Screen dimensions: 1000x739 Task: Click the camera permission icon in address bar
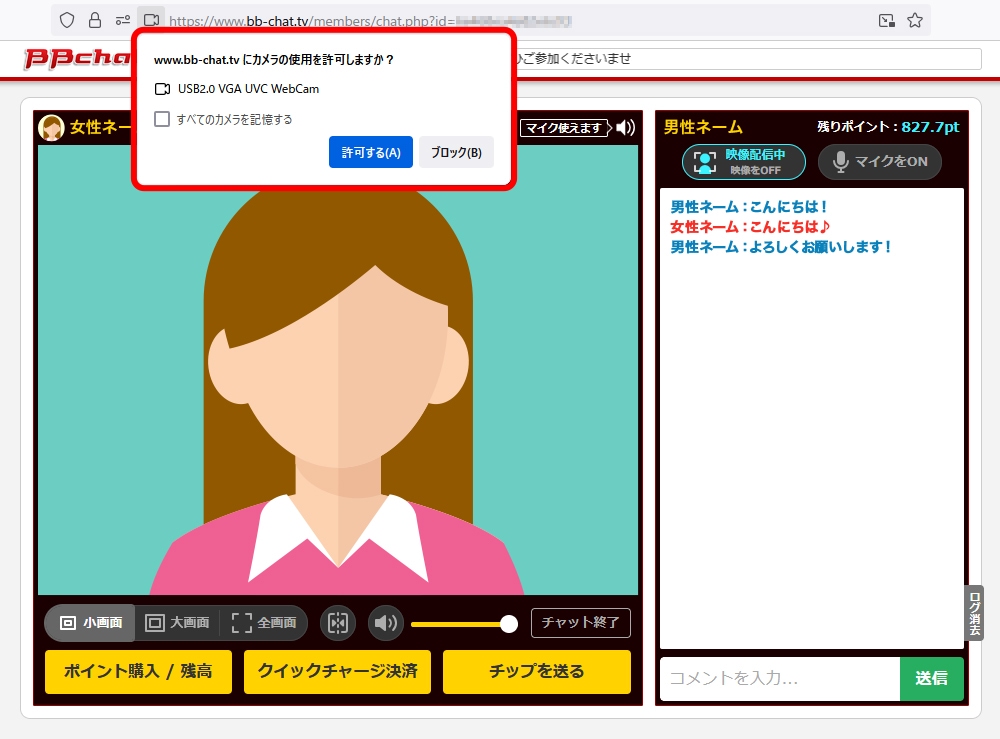(x=151, y=20)
